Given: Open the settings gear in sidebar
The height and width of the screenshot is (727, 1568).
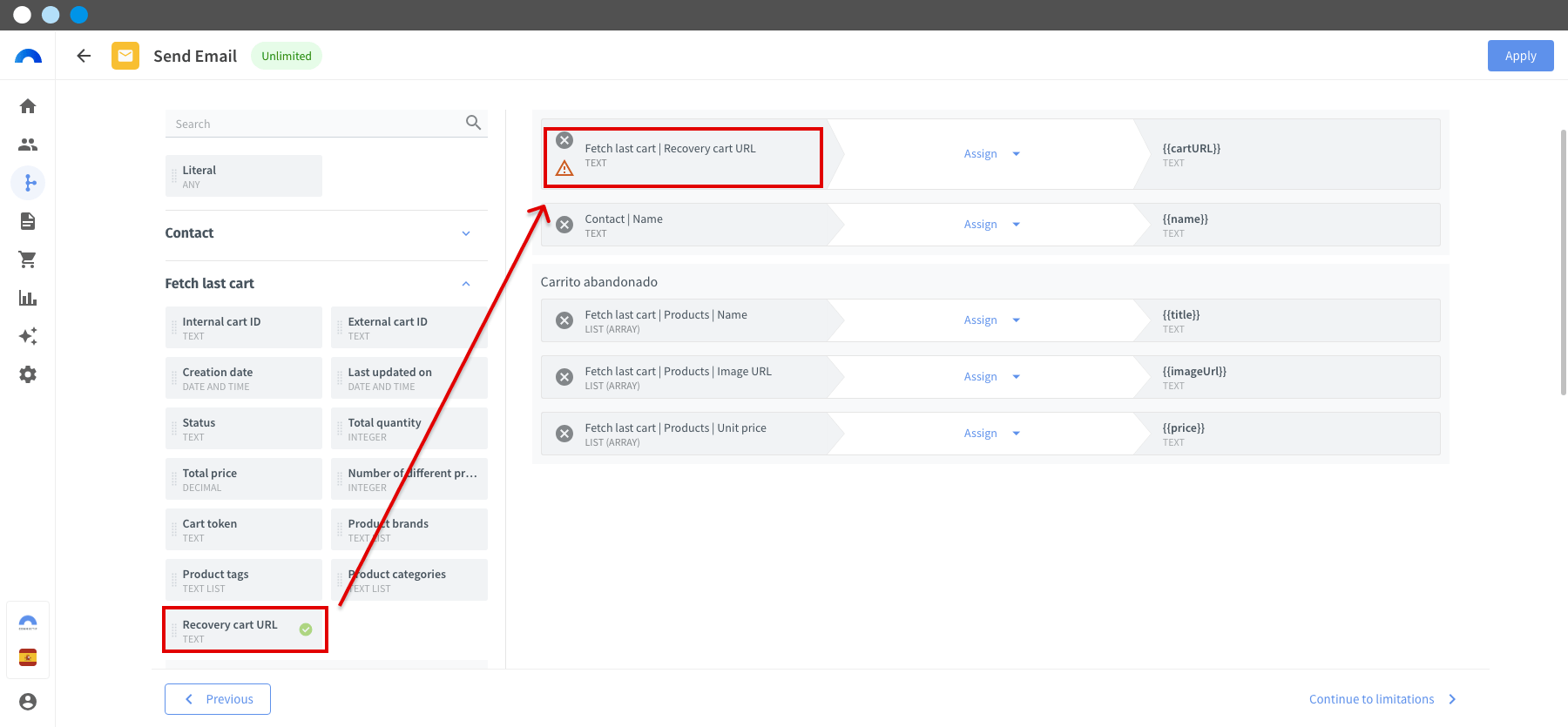Looking at the screenshot, I should click(x=28, y=374).
